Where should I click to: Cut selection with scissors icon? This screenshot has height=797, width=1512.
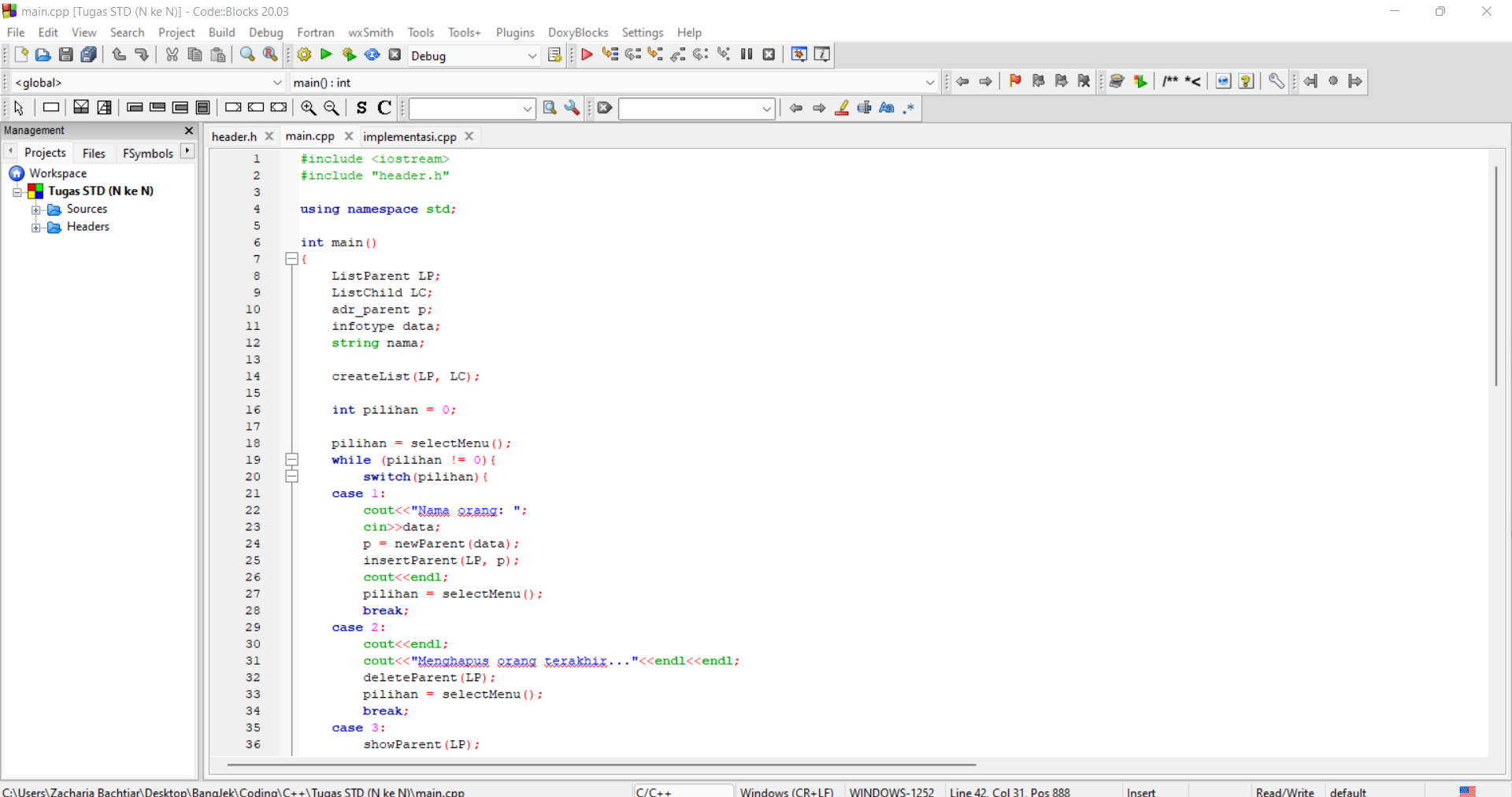click(172, 55)
